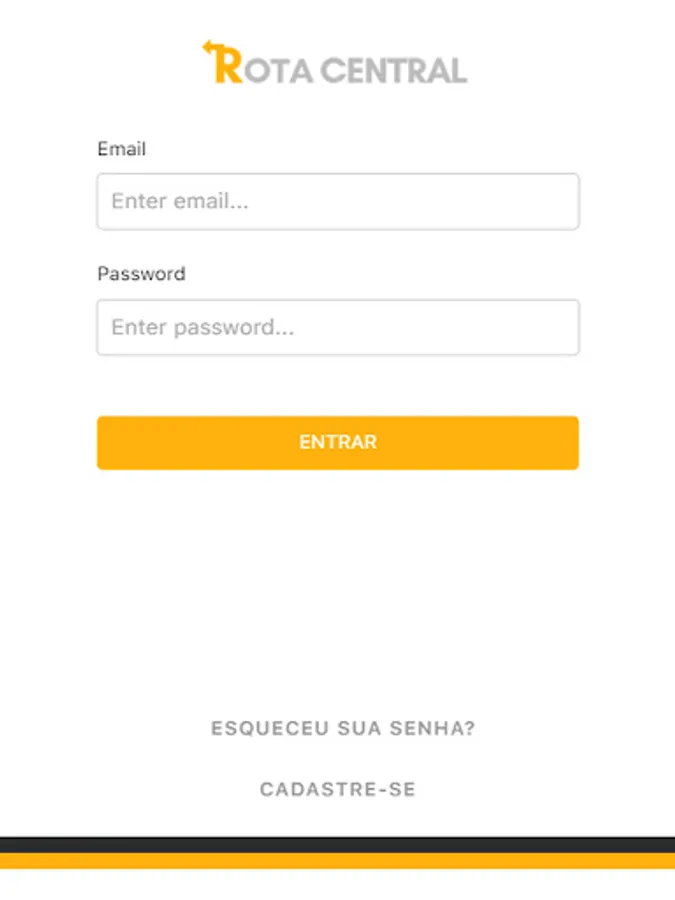Focus the Password input field
This screenshot has height=900, width=675.
point(338,327)
